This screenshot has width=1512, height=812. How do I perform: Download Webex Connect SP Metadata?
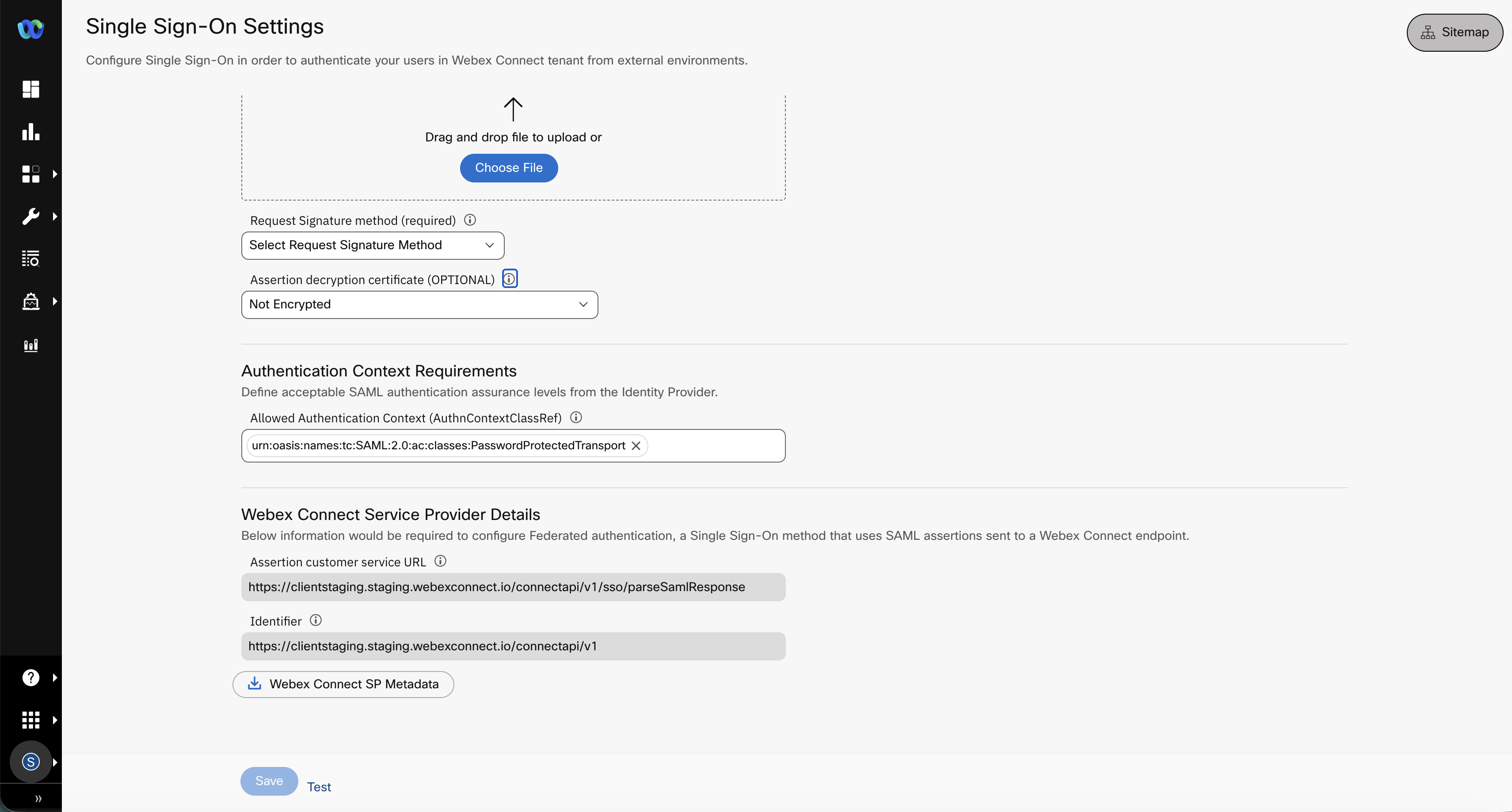tap(343, 684)
